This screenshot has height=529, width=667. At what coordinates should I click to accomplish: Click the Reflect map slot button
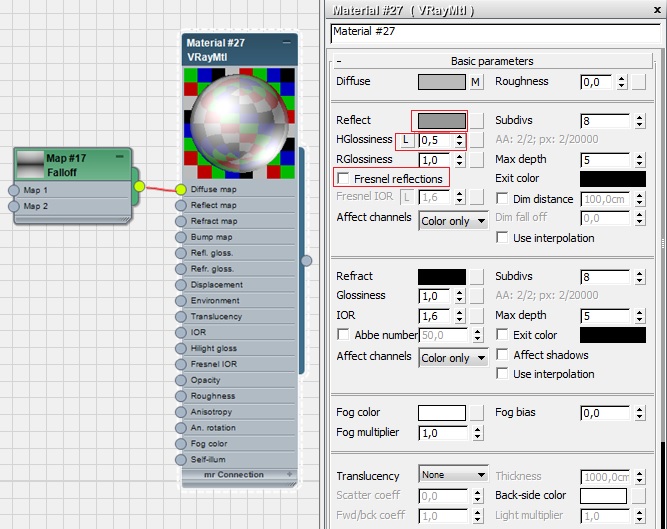[476, 121]
